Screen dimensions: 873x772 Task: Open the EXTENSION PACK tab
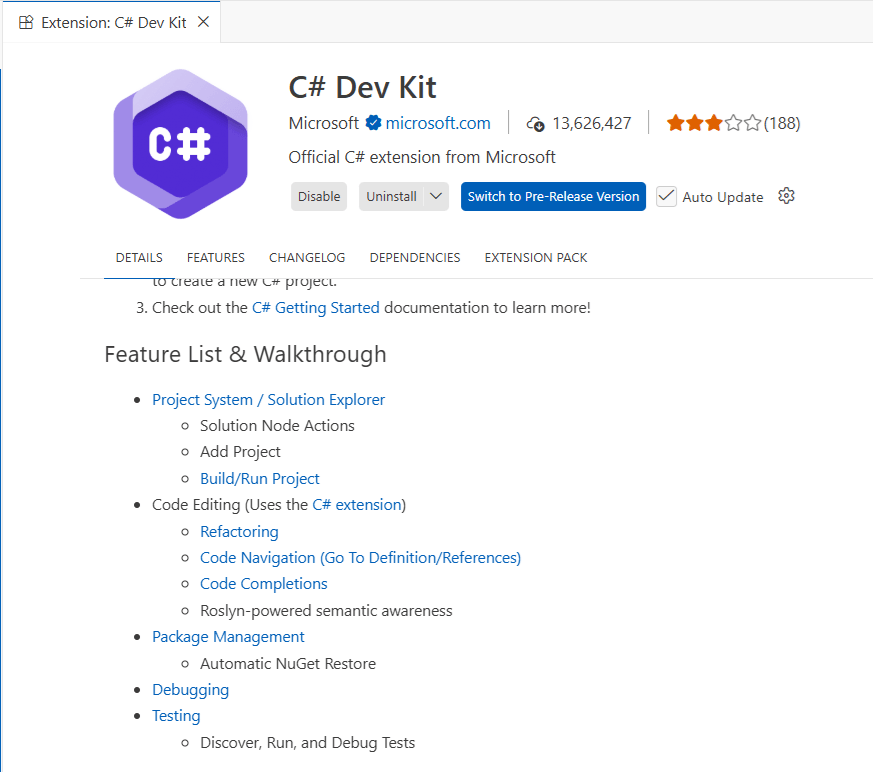coord(535,257)
